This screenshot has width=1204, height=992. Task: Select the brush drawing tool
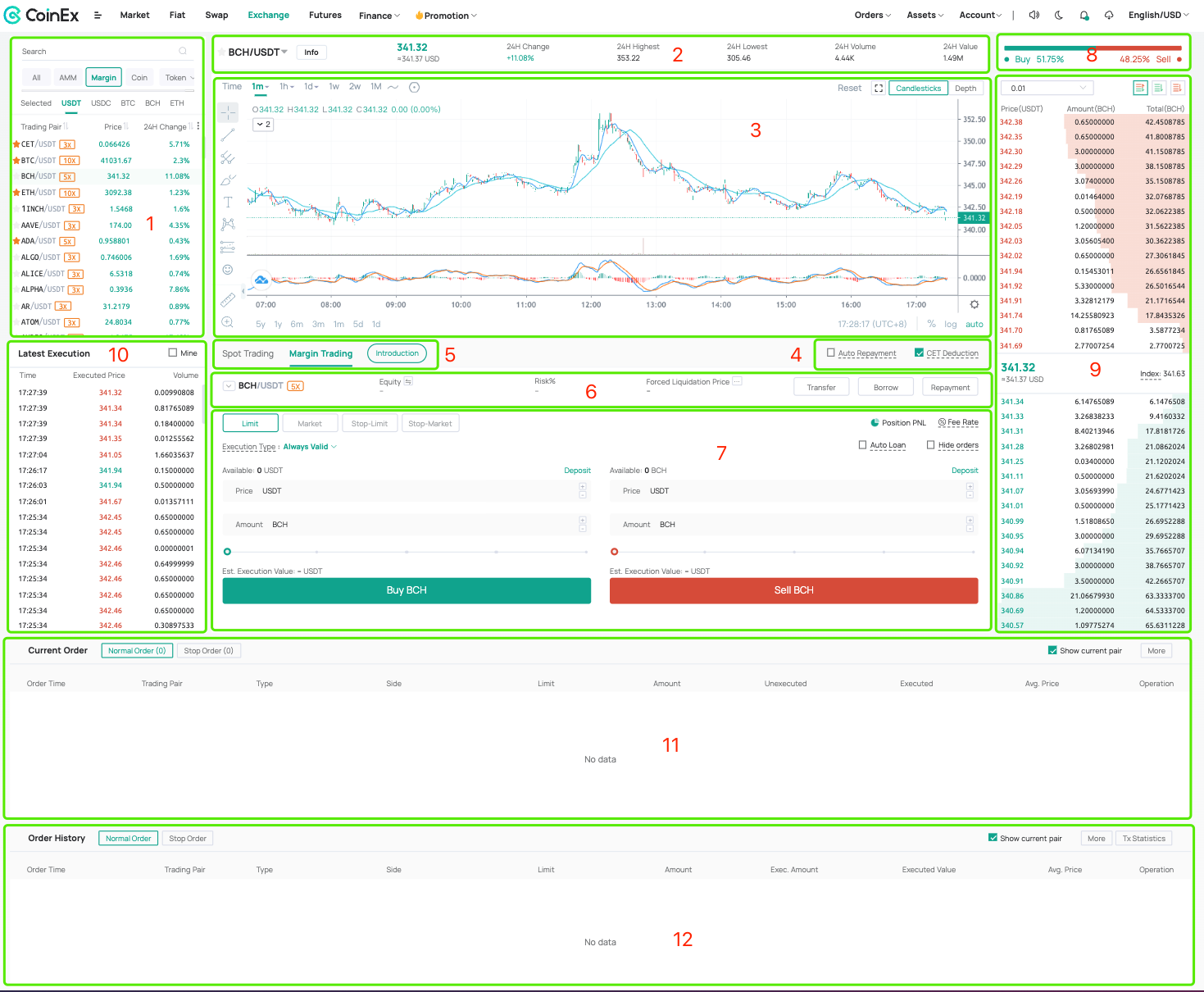click(x=228, y=180)
